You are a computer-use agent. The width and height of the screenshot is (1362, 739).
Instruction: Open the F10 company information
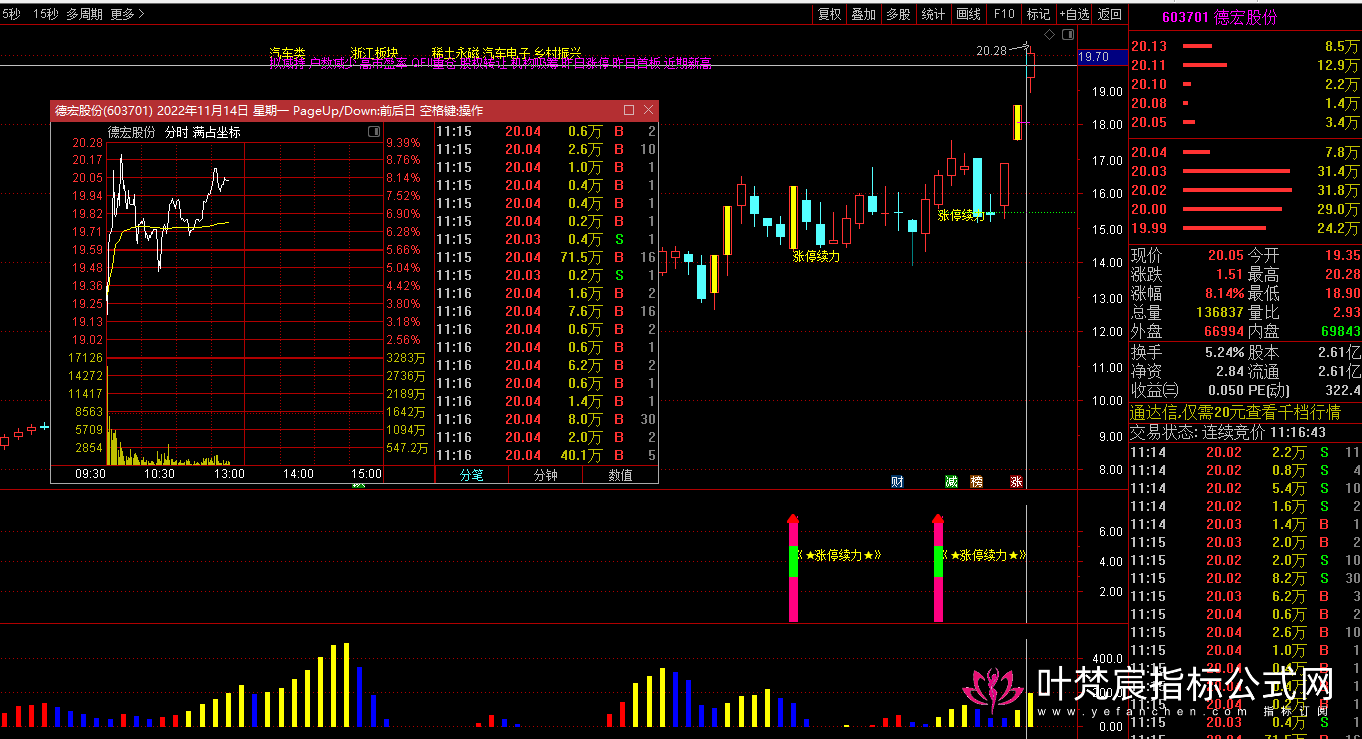1004,14
